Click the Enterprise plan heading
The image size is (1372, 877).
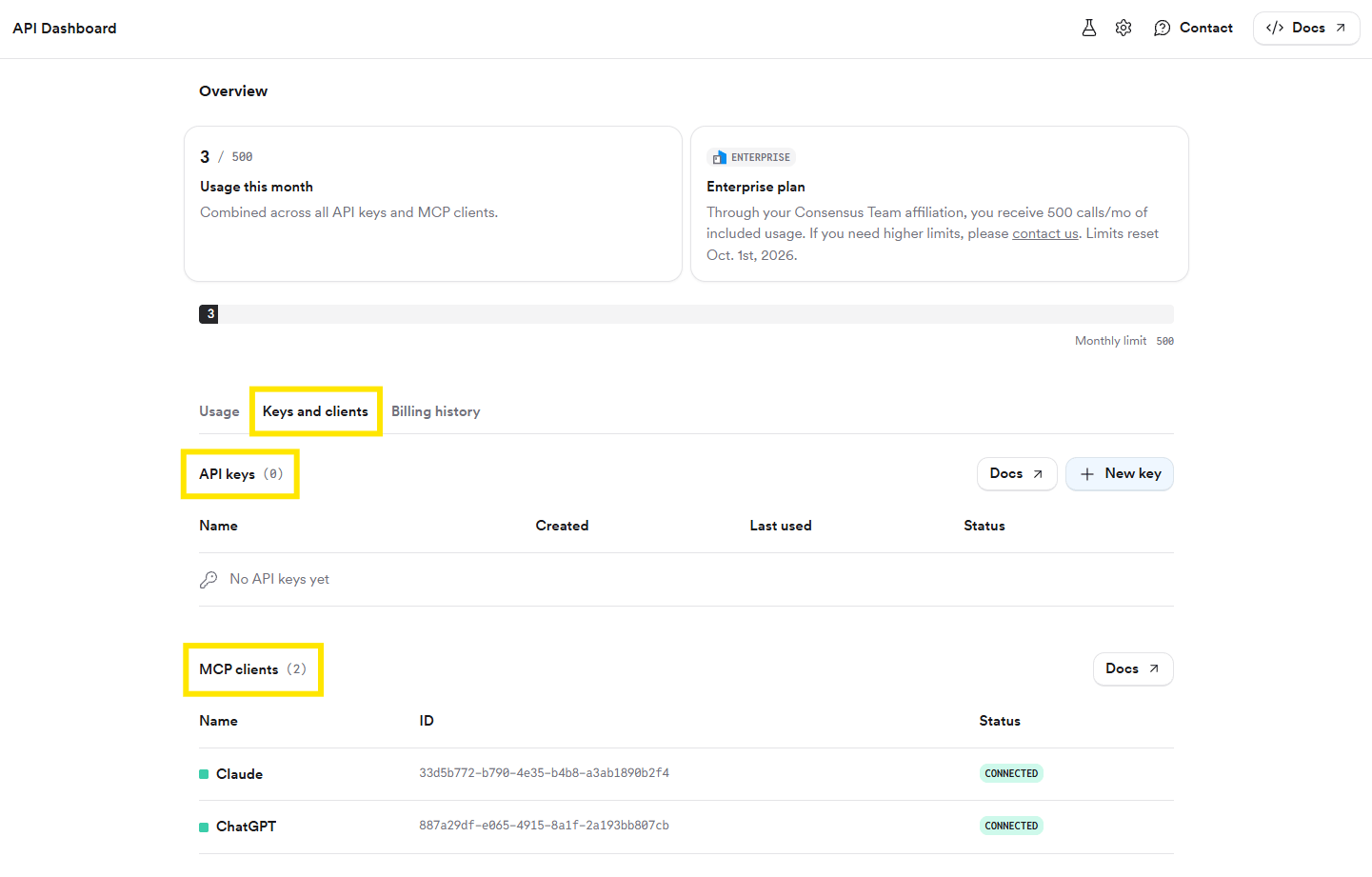756,187
